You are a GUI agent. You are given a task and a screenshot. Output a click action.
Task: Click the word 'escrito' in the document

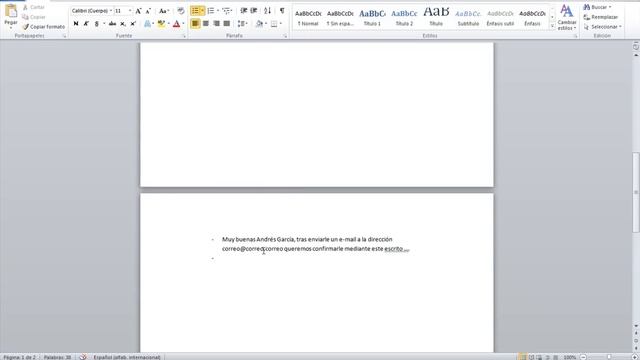pyautogui.click(x=393, y=249)
